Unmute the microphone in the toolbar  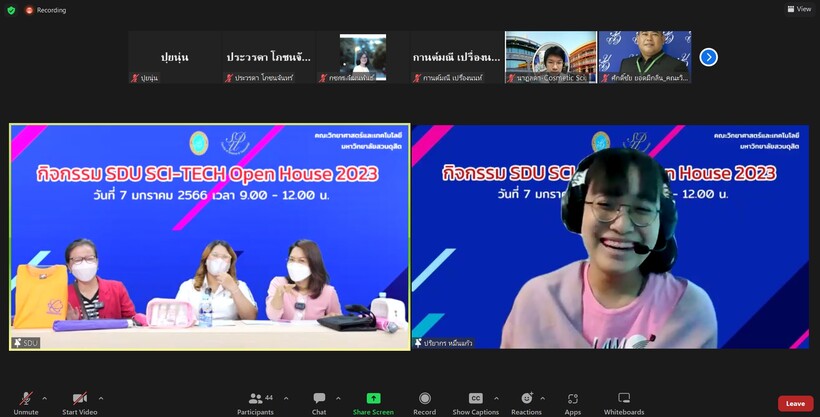(x=26, y=403)
